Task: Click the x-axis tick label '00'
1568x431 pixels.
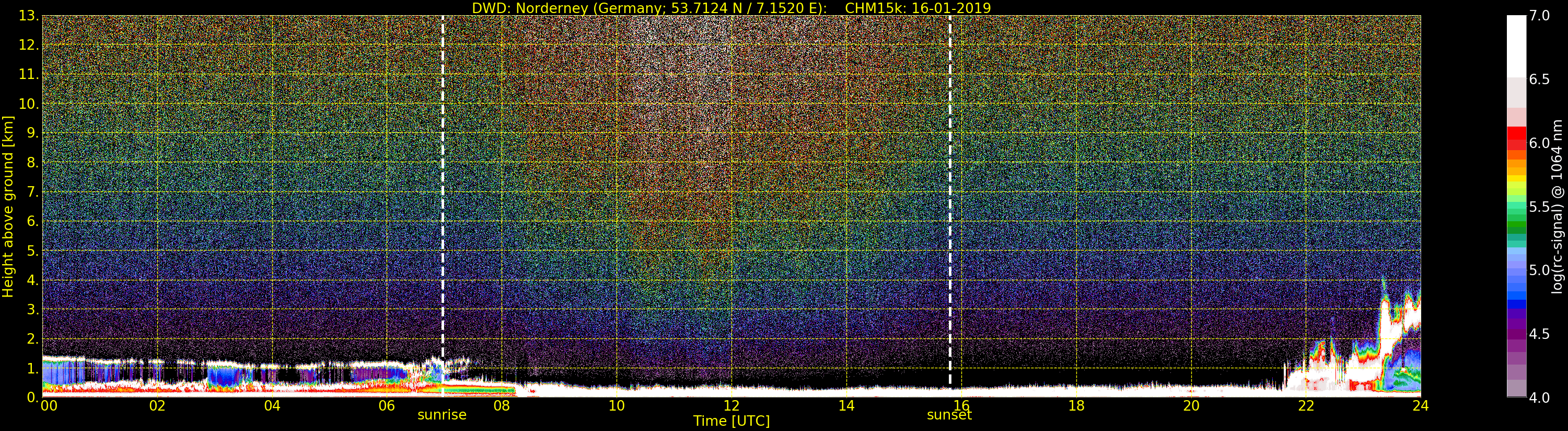Action: (49, 405)
